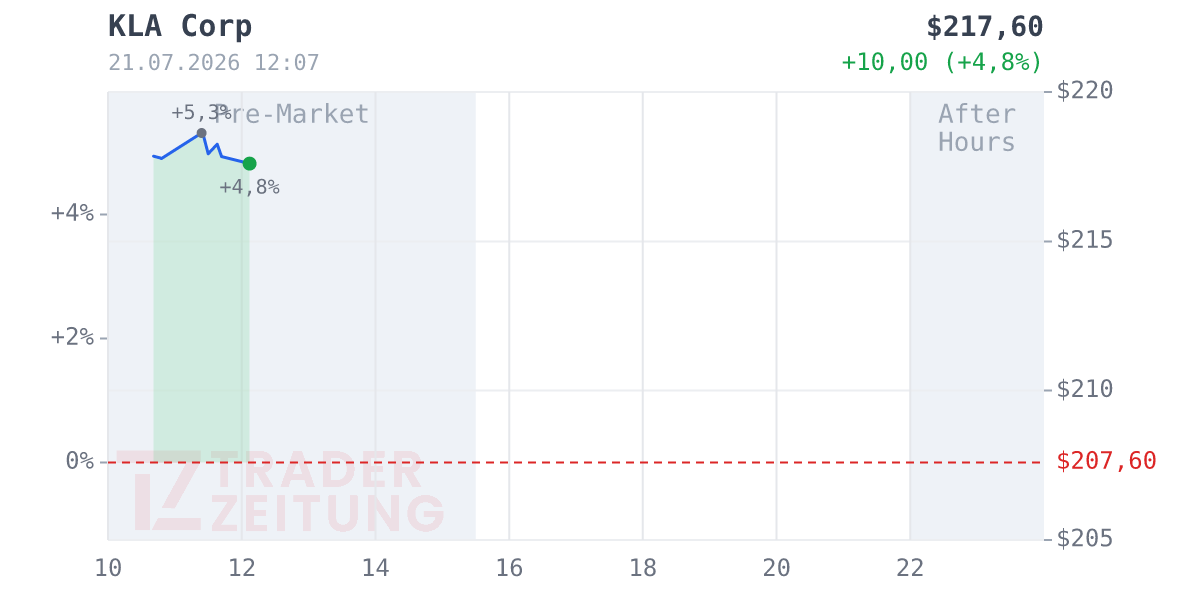Click the $217,60 current price label
Viewport: 1200px width, 600px height.
pos(985,27)
